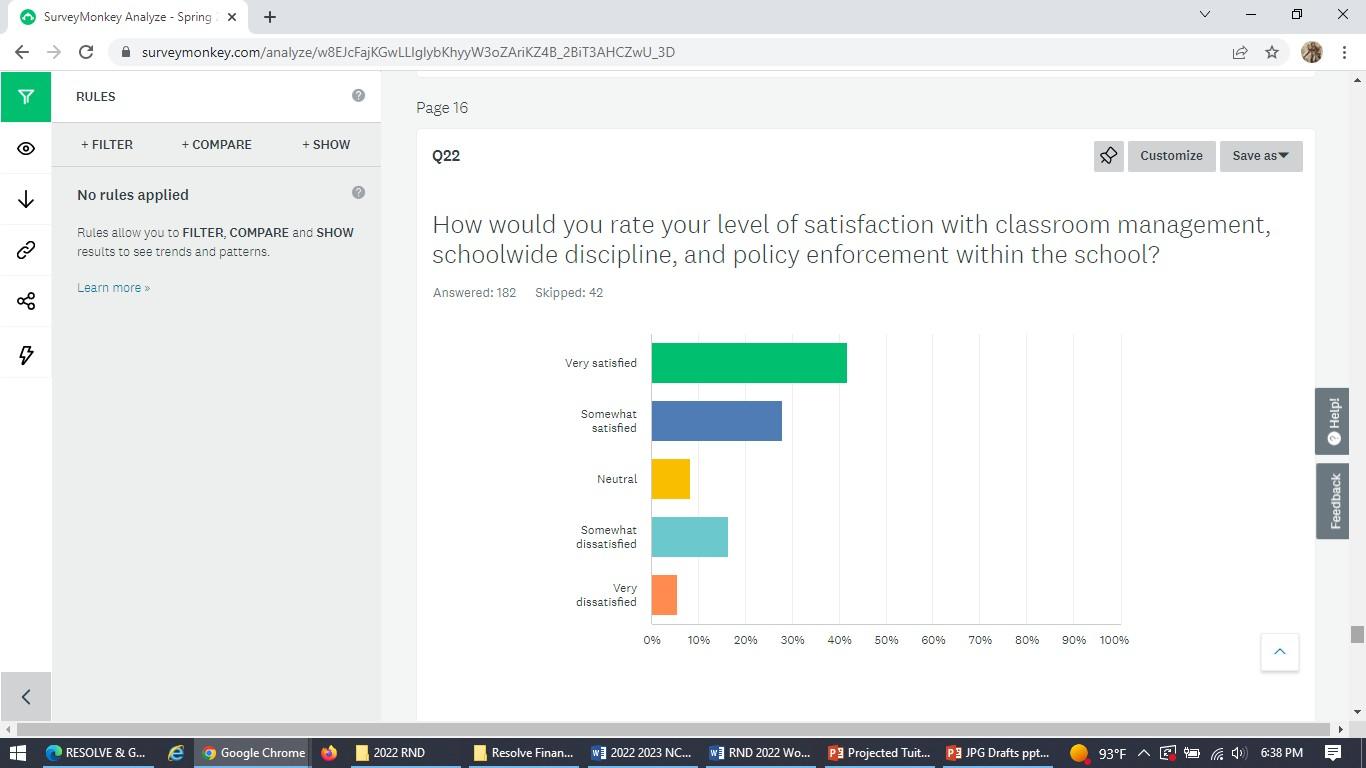Viewport: 1366px width, 768px height.
Task: Click the lightning bolt sidebar icon
Action: point(26,354)
